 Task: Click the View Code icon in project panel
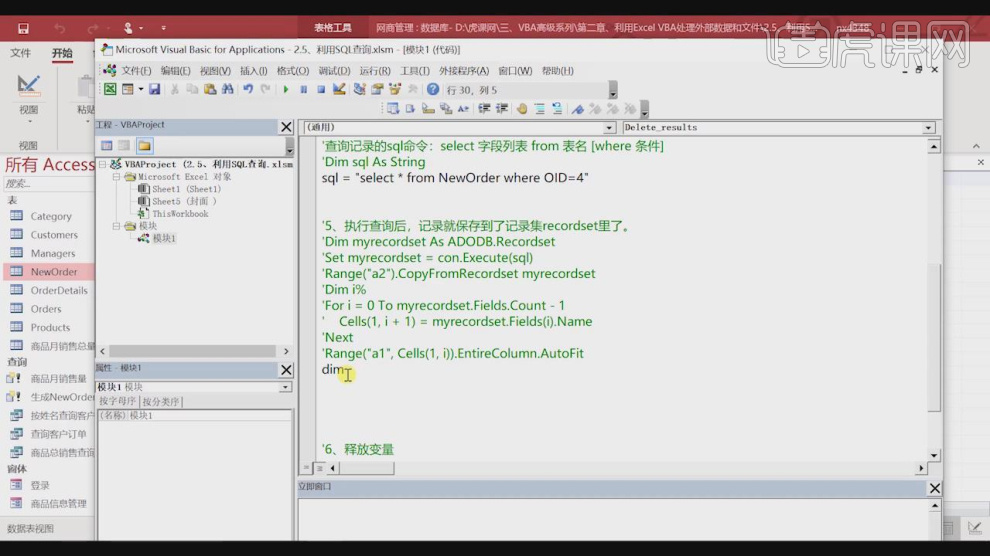(x=107, y=146)
